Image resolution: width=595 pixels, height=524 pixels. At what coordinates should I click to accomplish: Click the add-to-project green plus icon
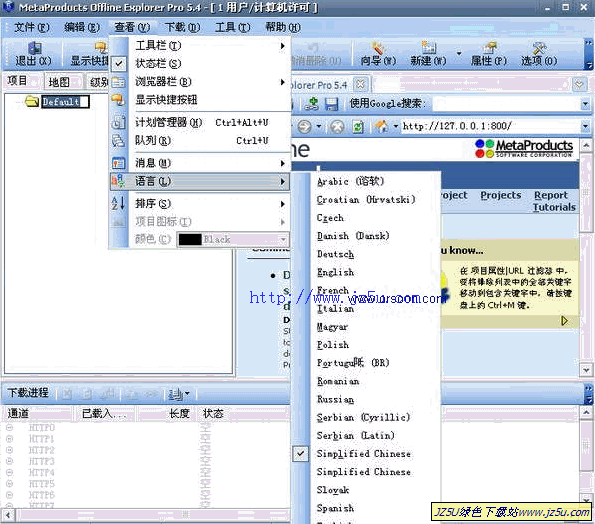312,104
